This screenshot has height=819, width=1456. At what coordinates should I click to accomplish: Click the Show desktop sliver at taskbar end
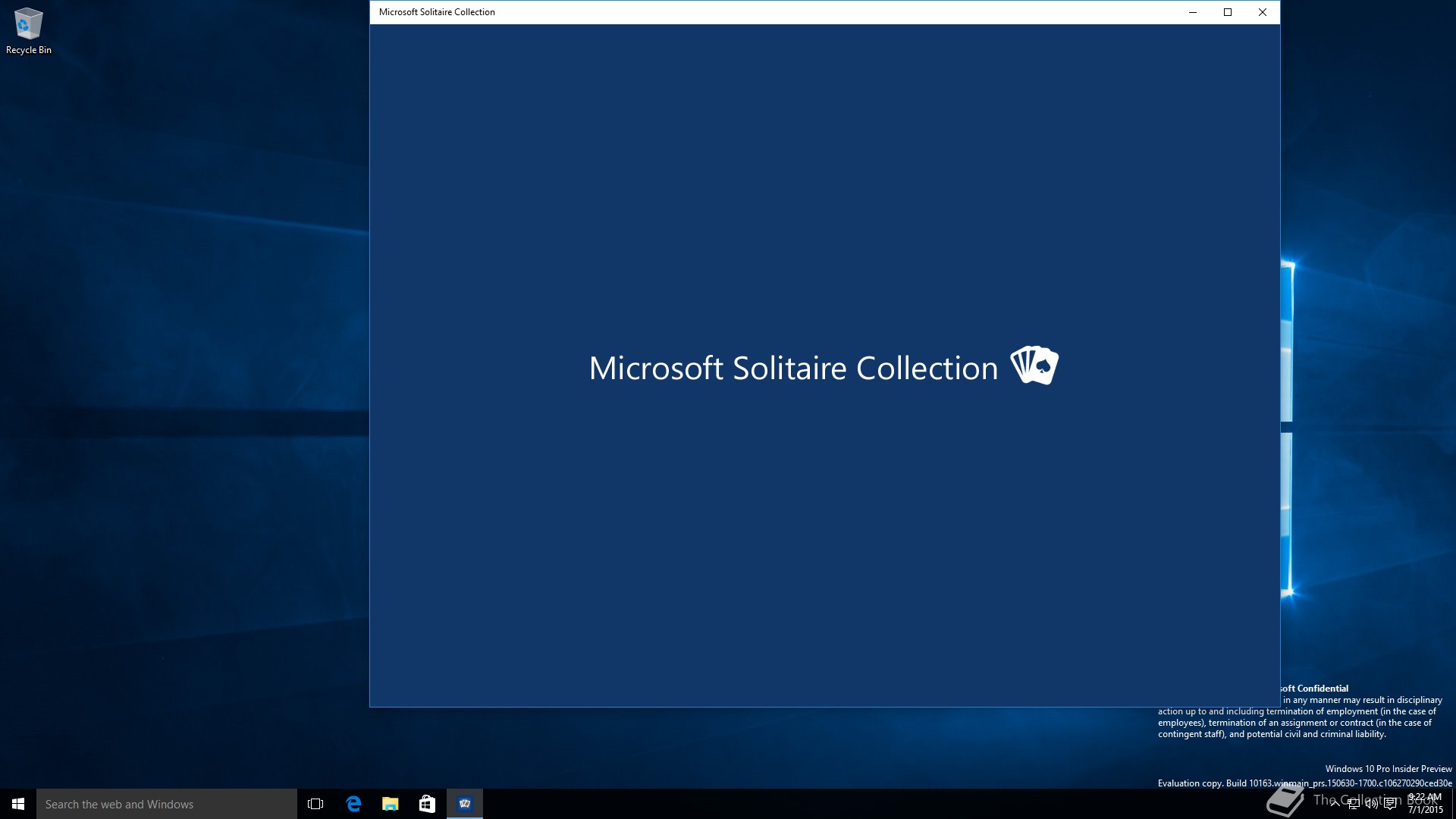[1453, 804]
